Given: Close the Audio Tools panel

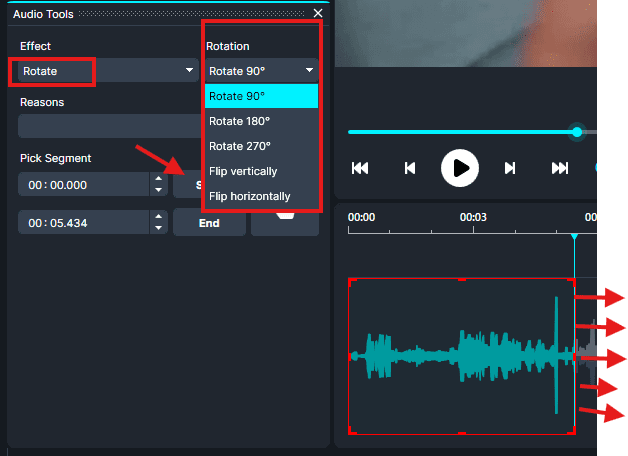Looking at the screenshot, I should [x=318, y=13].
